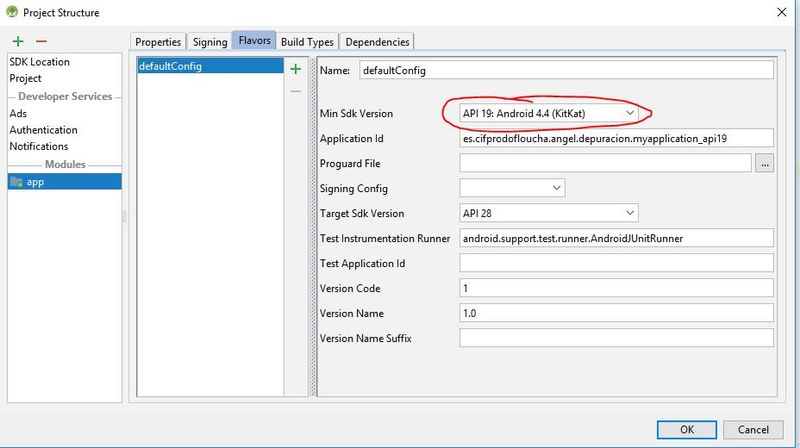Click the red minus to remove the module

(41, 41)
